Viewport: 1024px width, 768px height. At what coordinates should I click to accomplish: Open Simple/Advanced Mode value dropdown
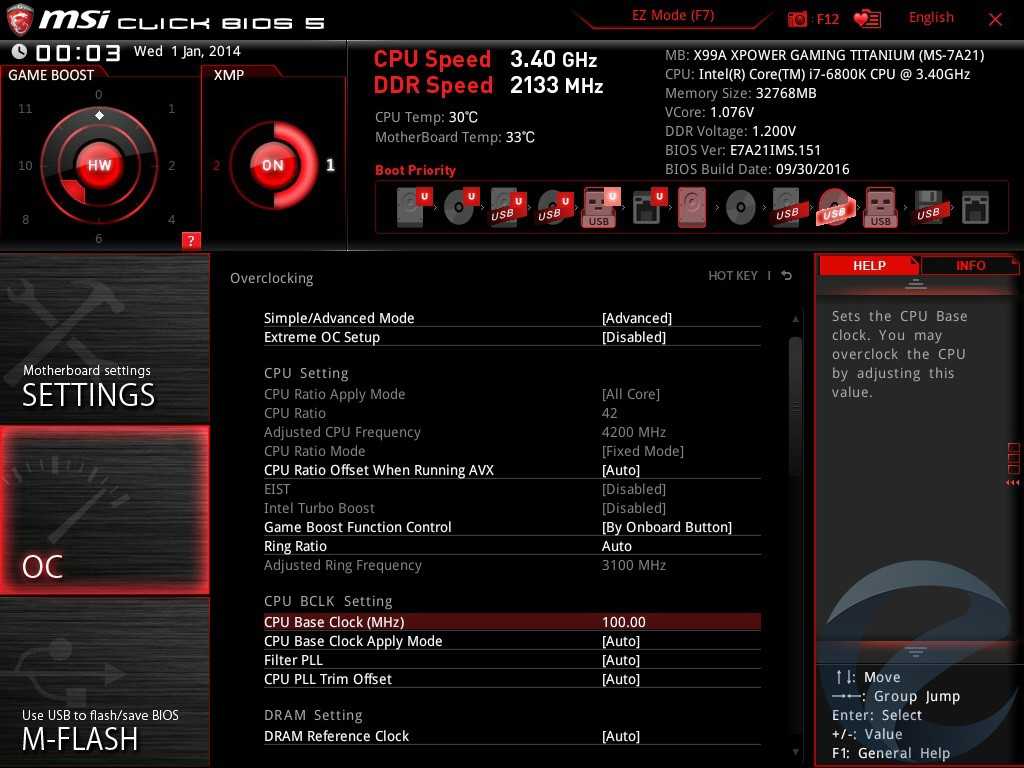coord(636,318)
